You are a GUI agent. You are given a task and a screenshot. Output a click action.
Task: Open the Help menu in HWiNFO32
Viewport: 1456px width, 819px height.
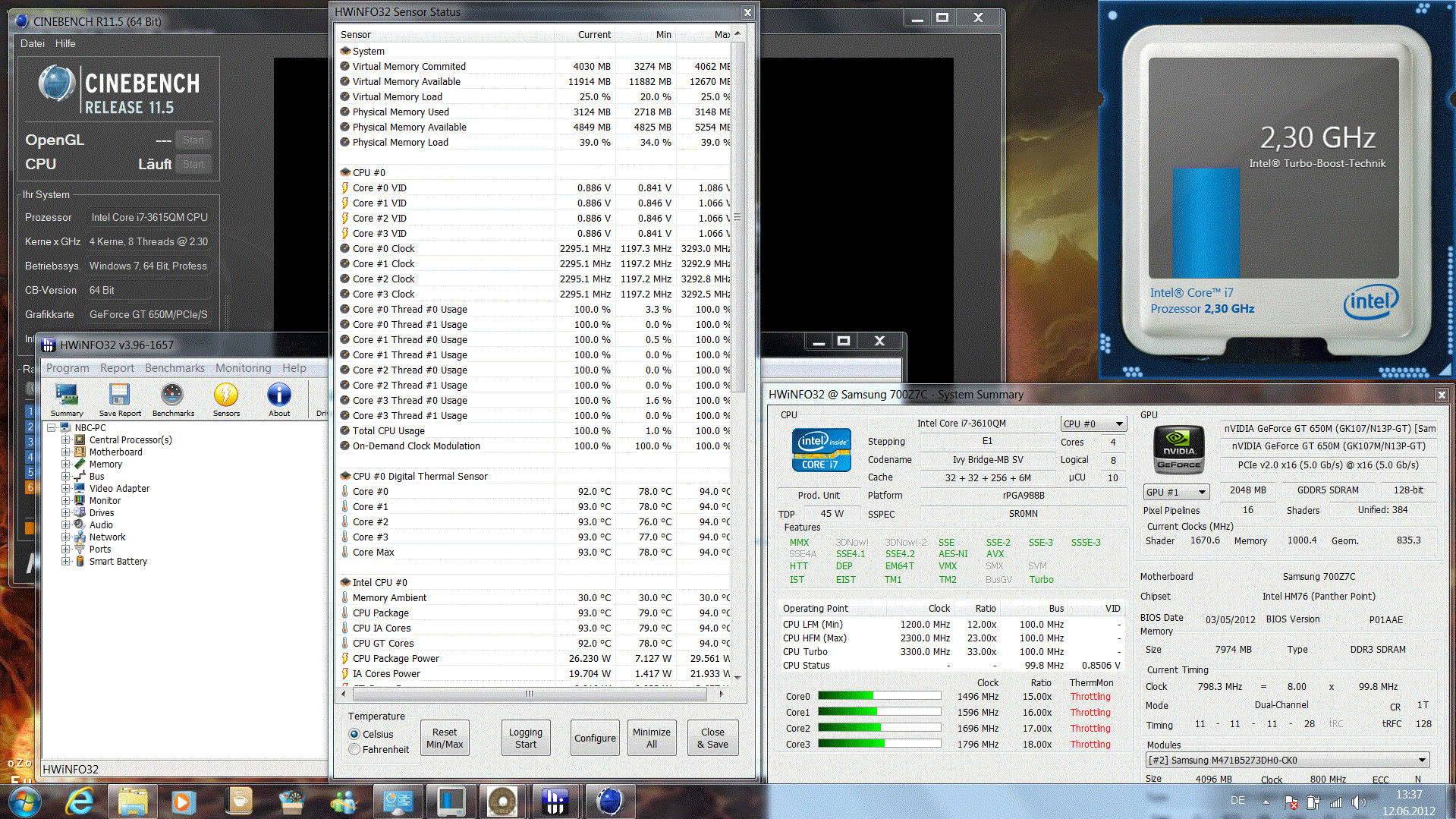(x=294, y=368)
